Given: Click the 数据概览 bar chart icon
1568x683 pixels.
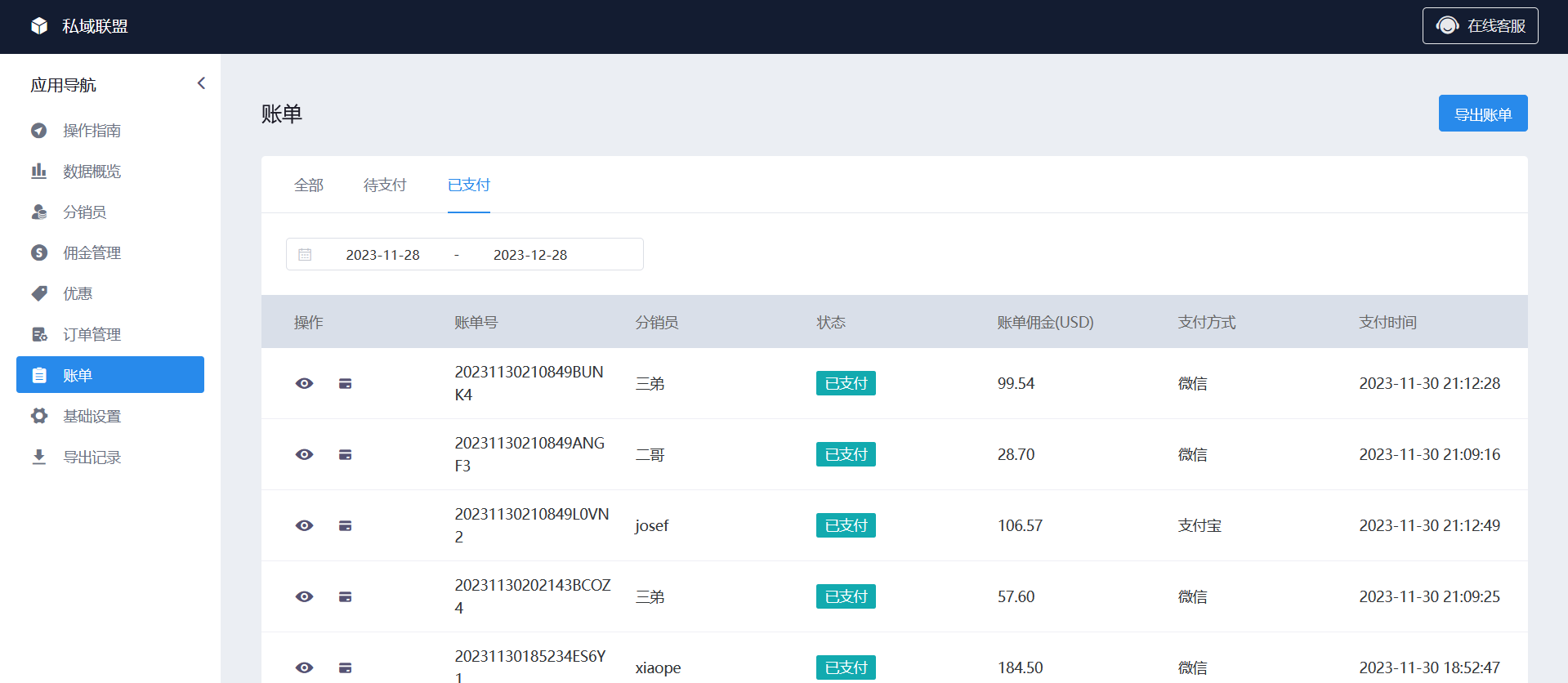Looking at the screenshot, I should coord(39,172).
